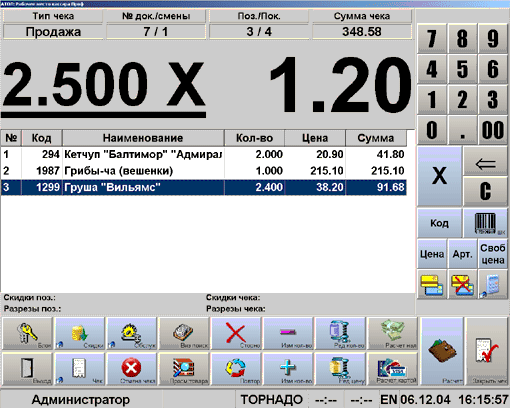
Task: Click the wallet Расчет button
Action: point(442,351)
